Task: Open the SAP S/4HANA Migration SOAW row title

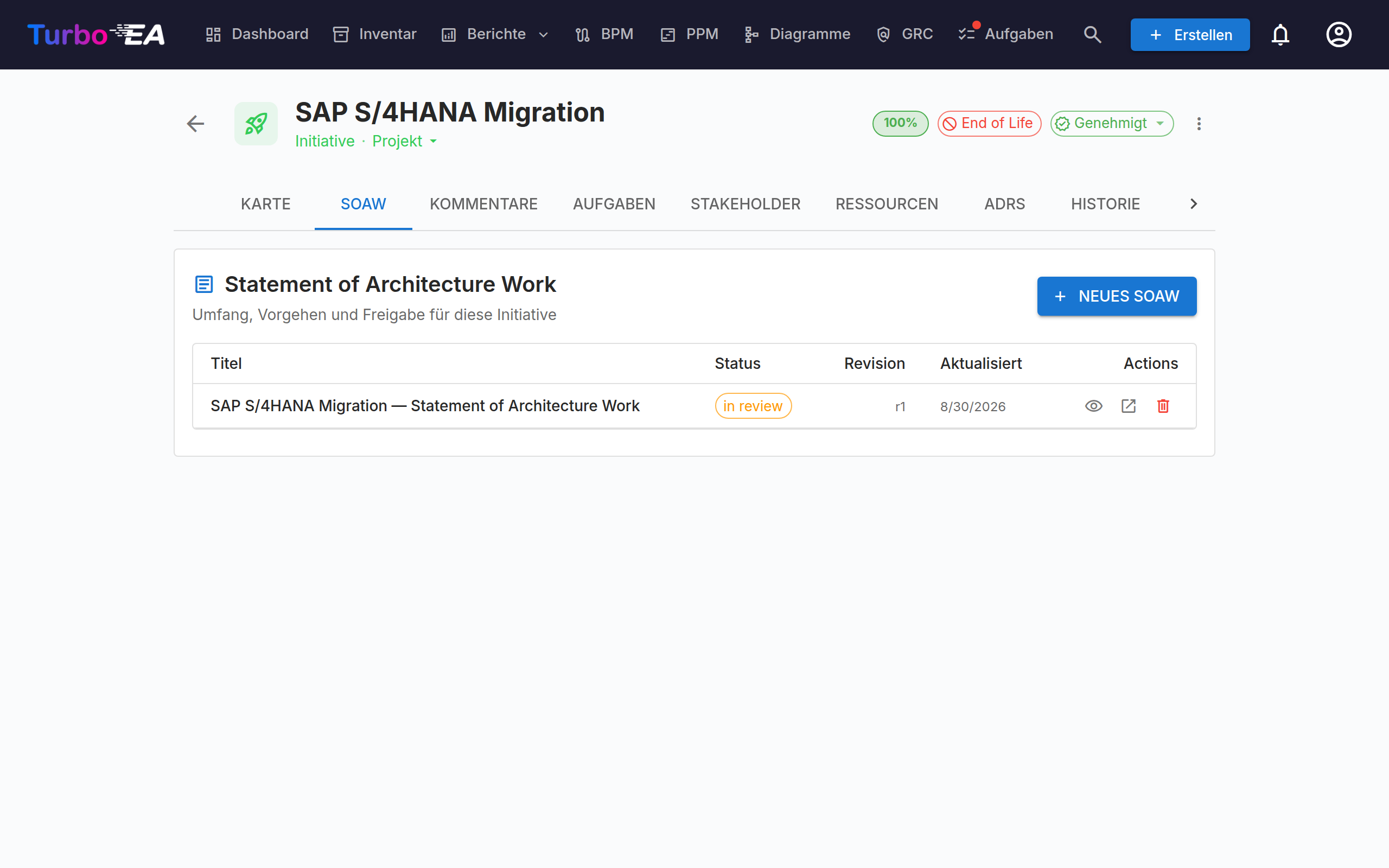Action: [x=425, y=406]
